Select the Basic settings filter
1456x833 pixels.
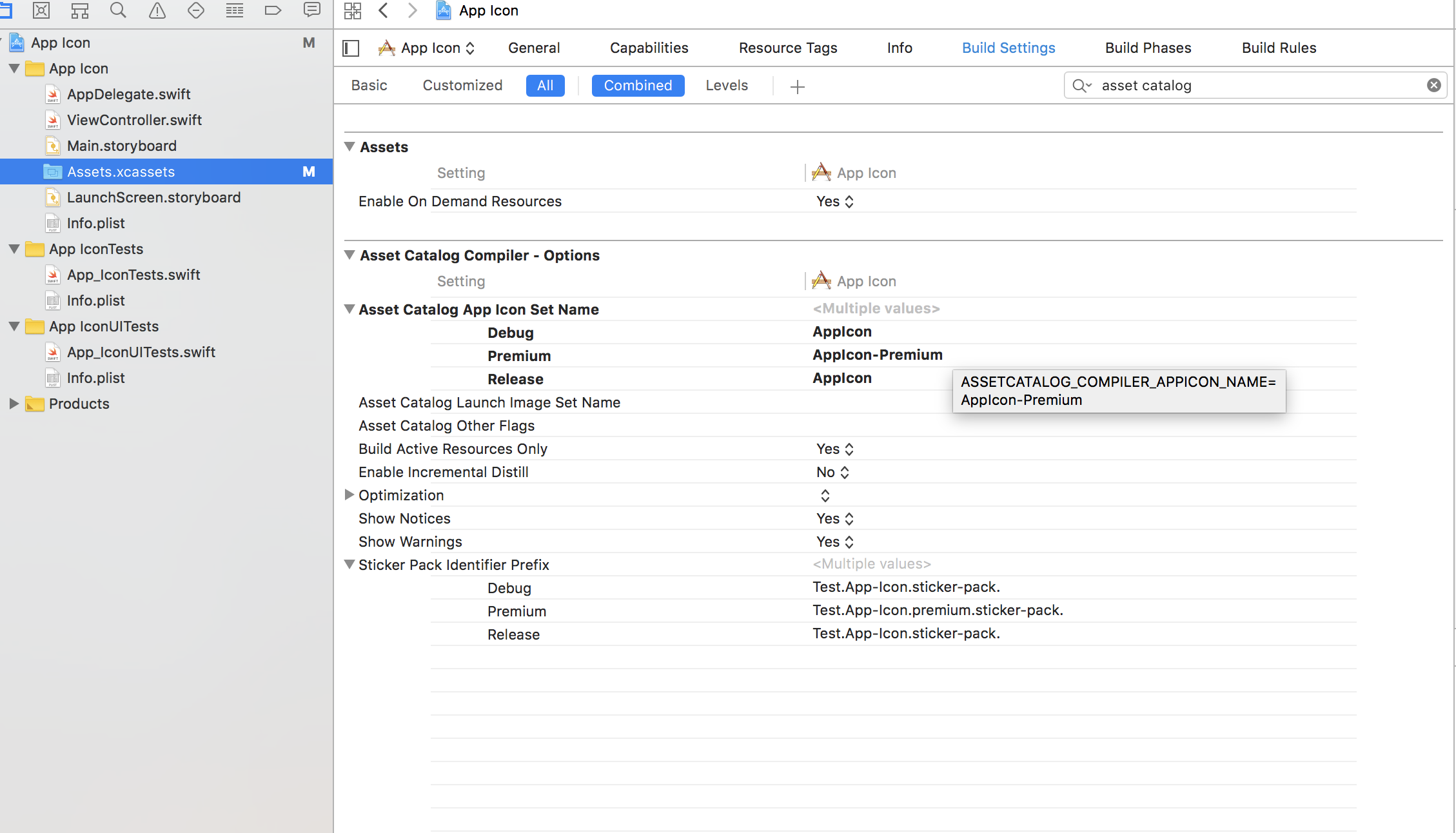tap(369, 86)
